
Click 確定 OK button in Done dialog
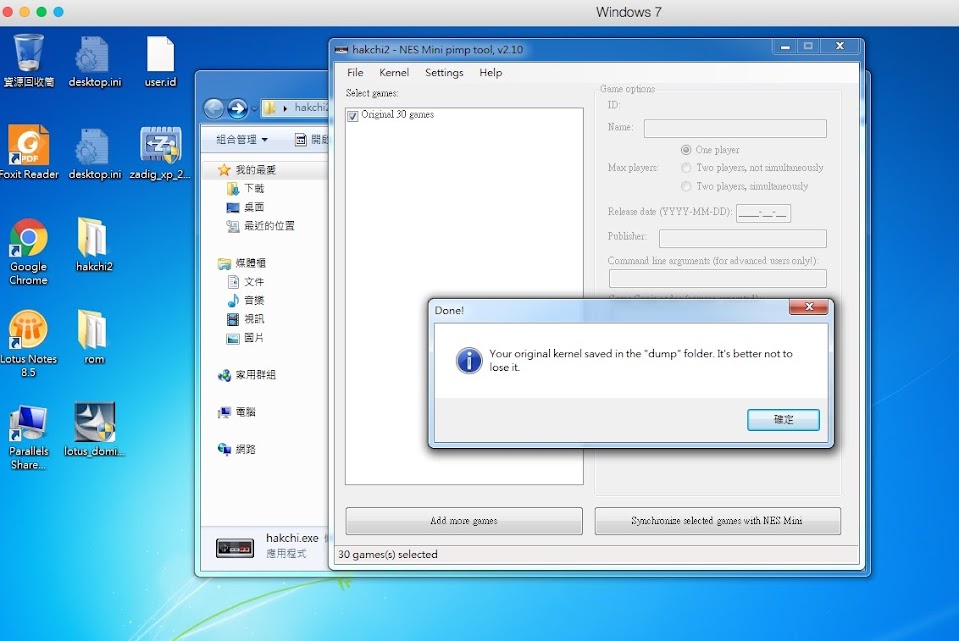783,420
